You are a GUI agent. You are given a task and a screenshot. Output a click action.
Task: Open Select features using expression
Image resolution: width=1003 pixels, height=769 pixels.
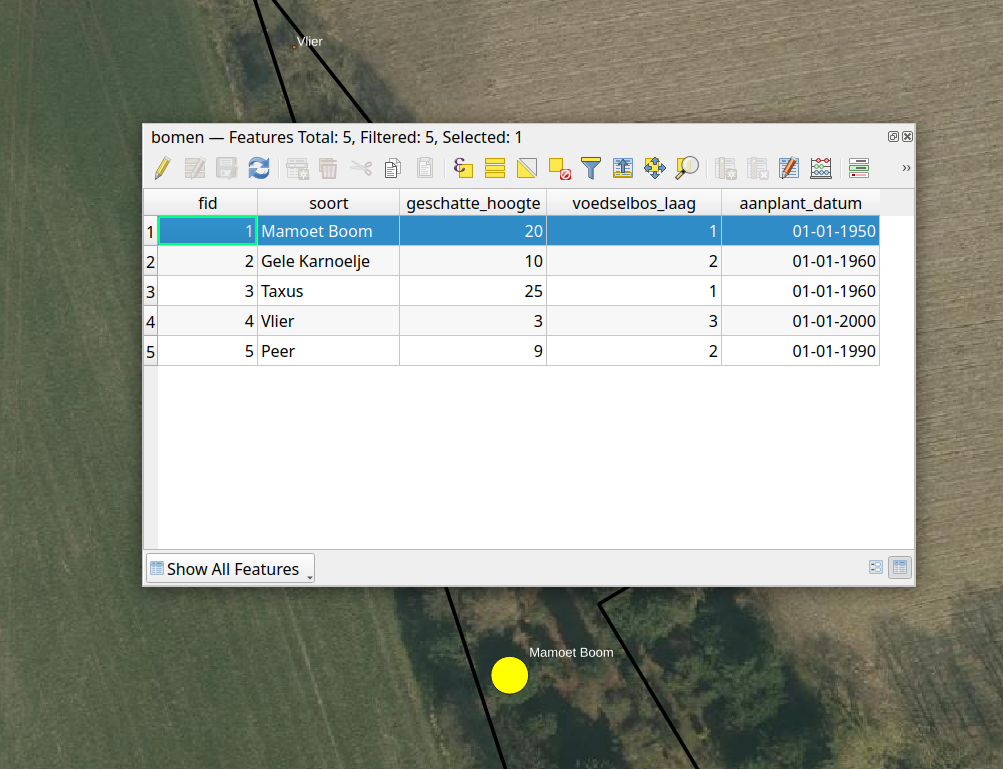[x=463, y=168]
